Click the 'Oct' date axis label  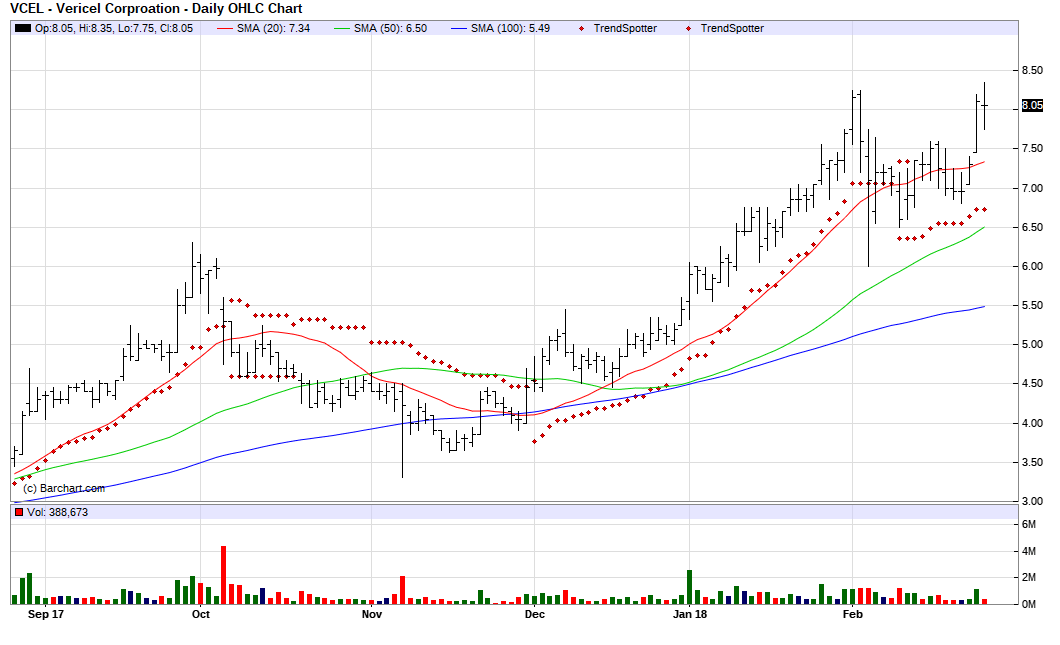(201, 615)
